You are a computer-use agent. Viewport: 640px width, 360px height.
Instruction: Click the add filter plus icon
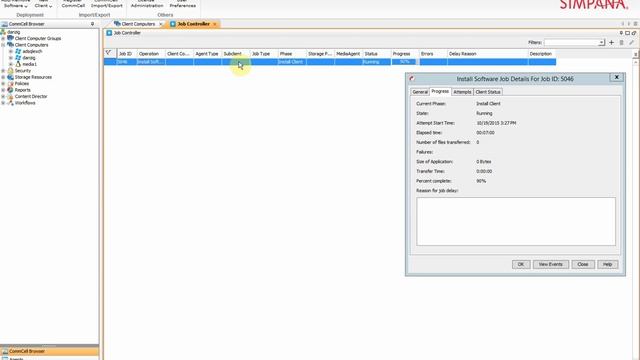[x=611, y=42]
